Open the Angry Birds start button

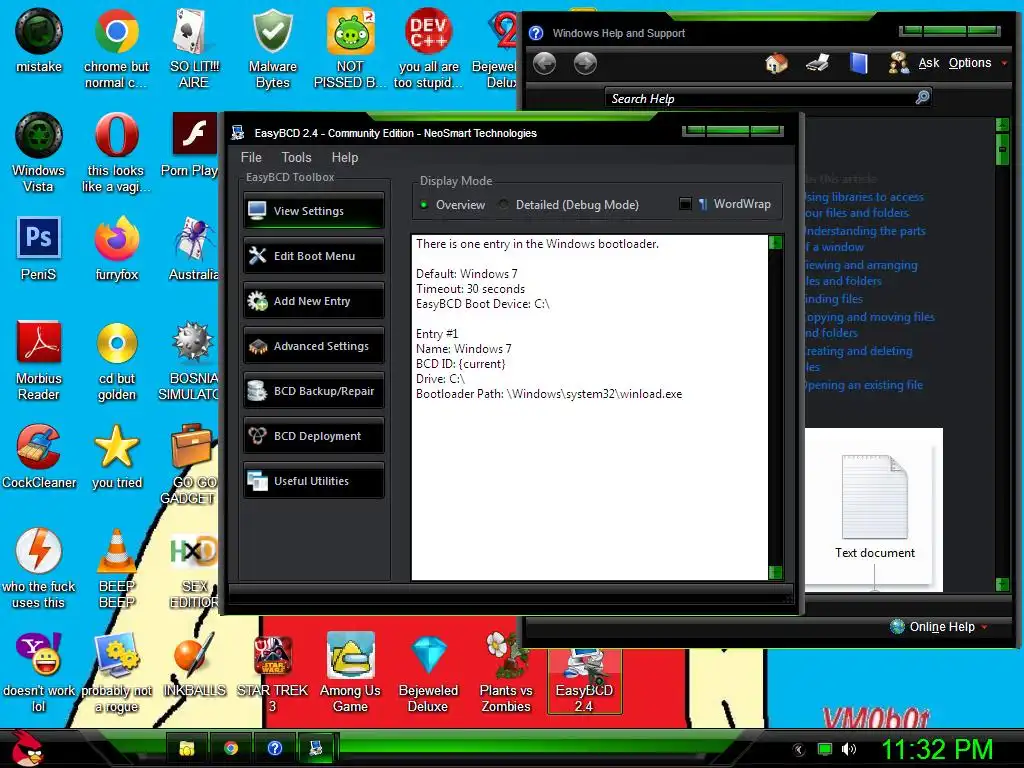[26, 748]
